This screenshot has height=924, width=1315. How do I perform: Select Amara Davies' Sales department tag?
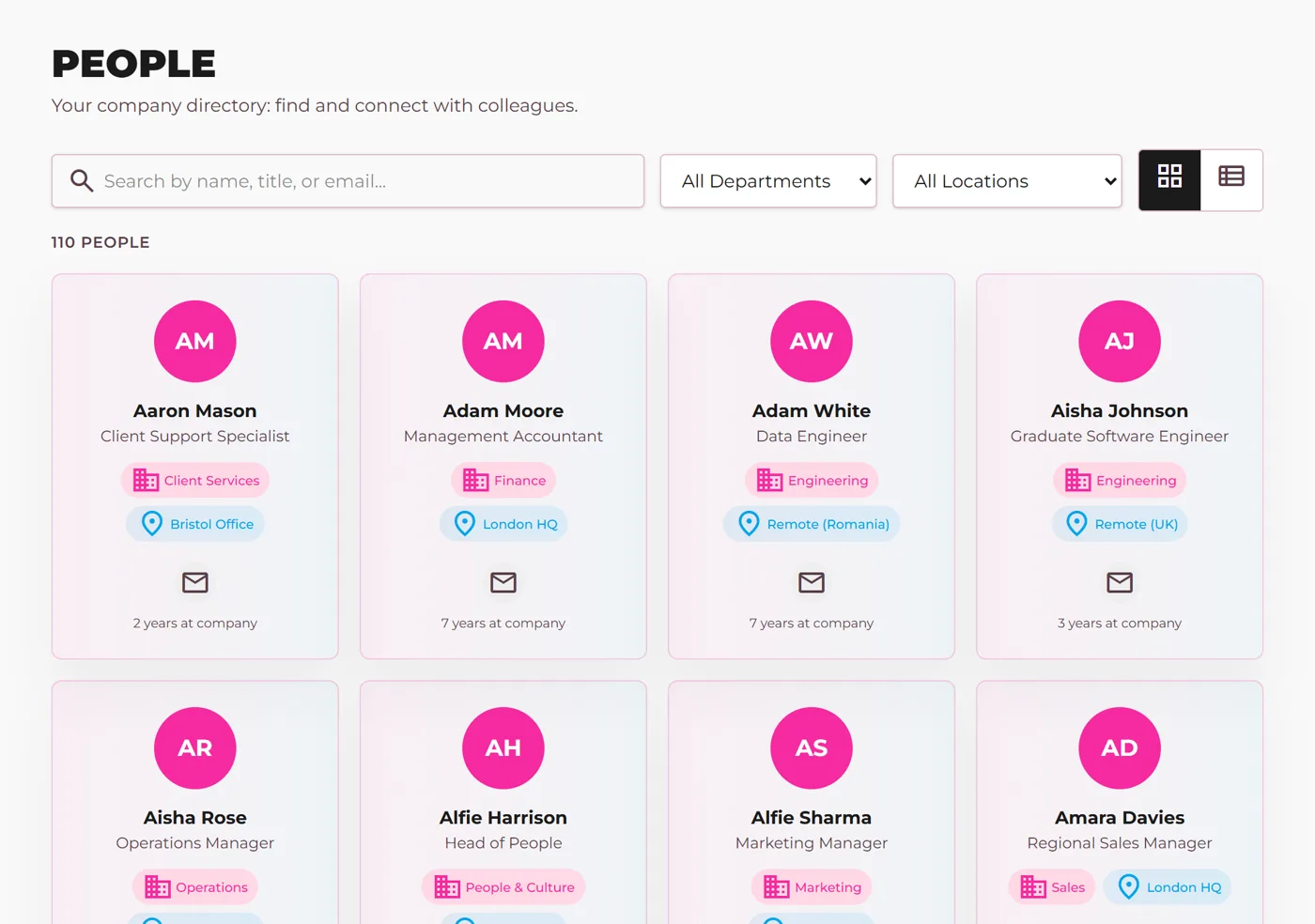[x=1052, y=887]
